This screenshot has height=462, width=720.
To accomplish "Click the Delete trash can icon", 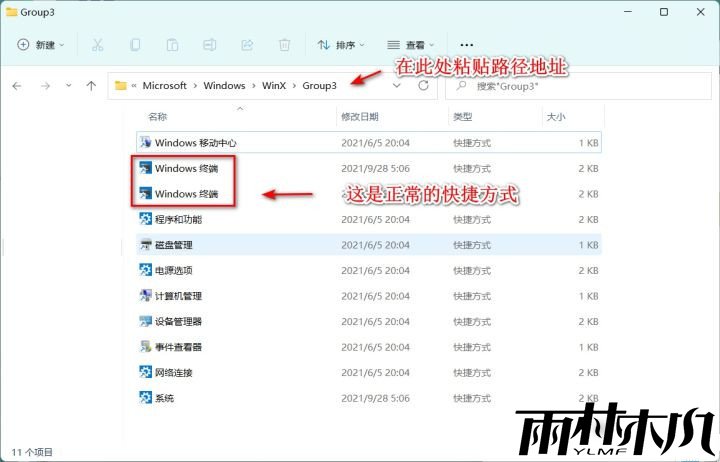I will pos(285,45).
